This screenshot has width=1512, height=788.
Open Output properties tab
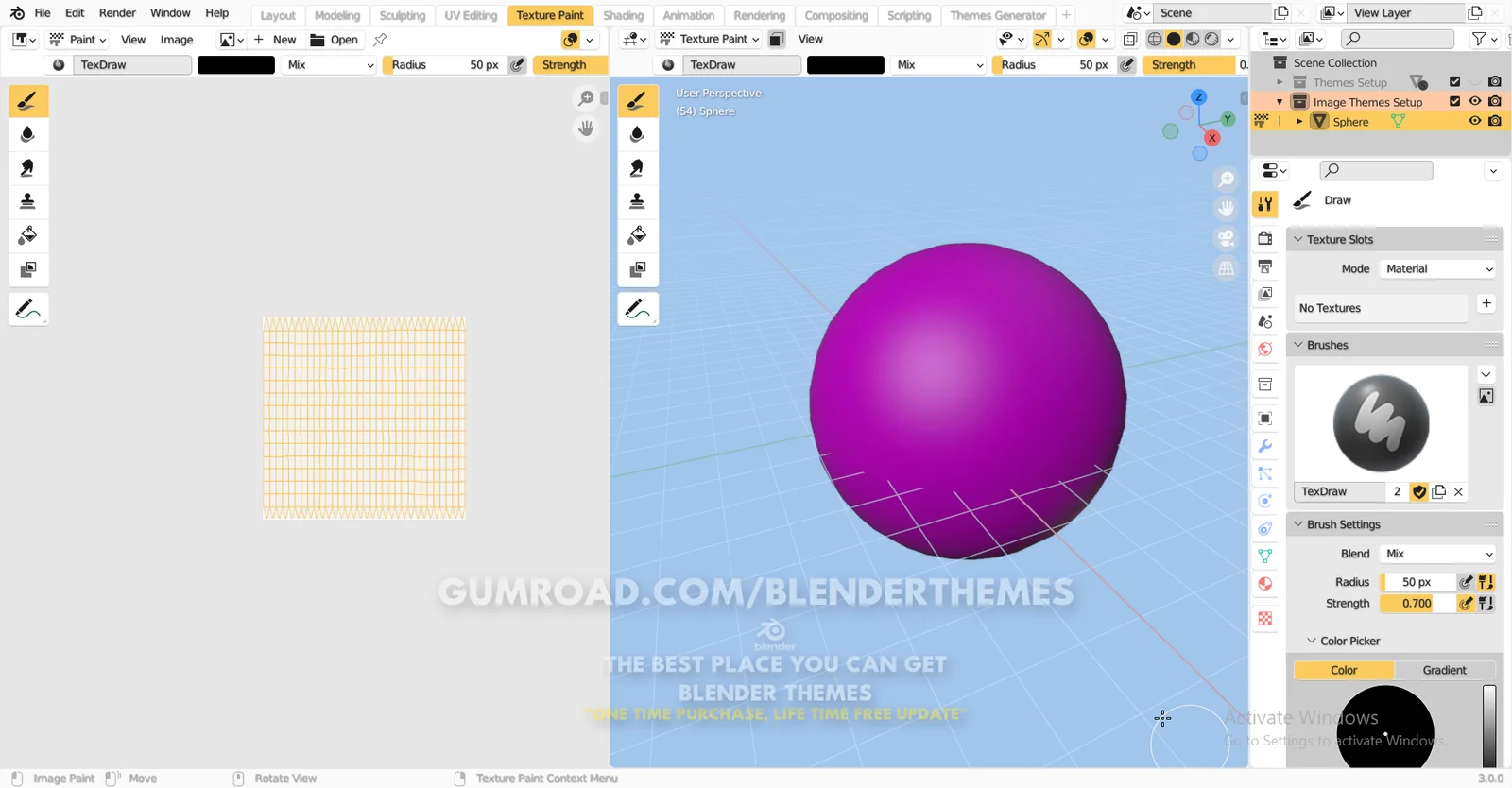[x=1265, y=266]
